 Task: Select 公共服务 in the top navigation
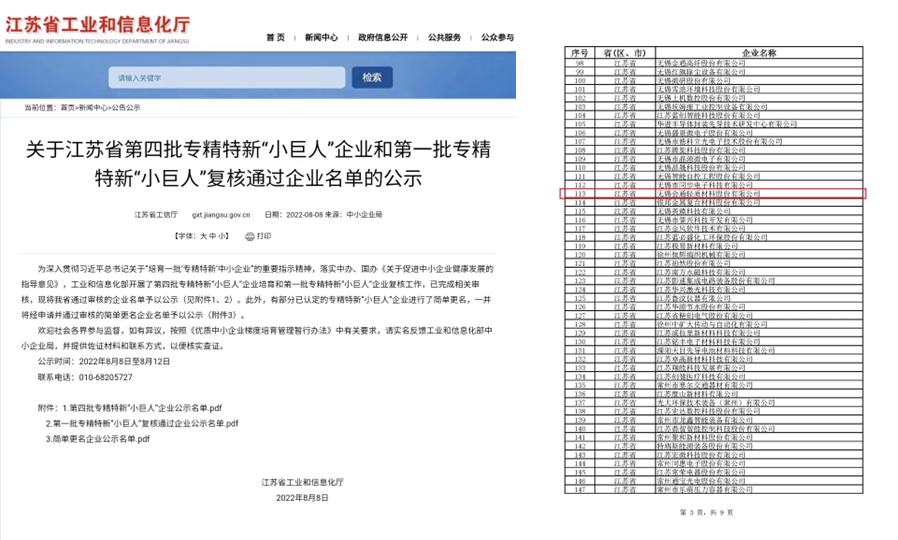(x=444, y=37)
